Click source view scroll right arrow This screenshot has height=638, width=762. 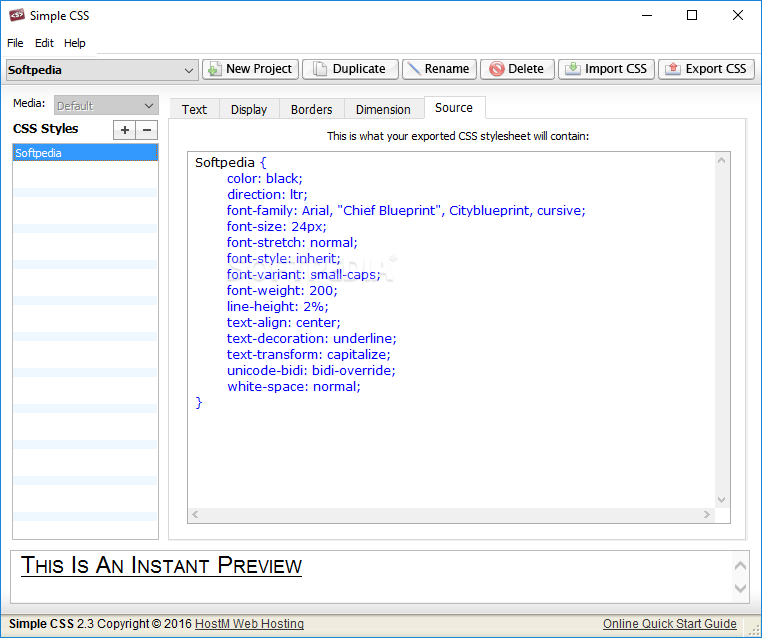(x=707, y=514)
